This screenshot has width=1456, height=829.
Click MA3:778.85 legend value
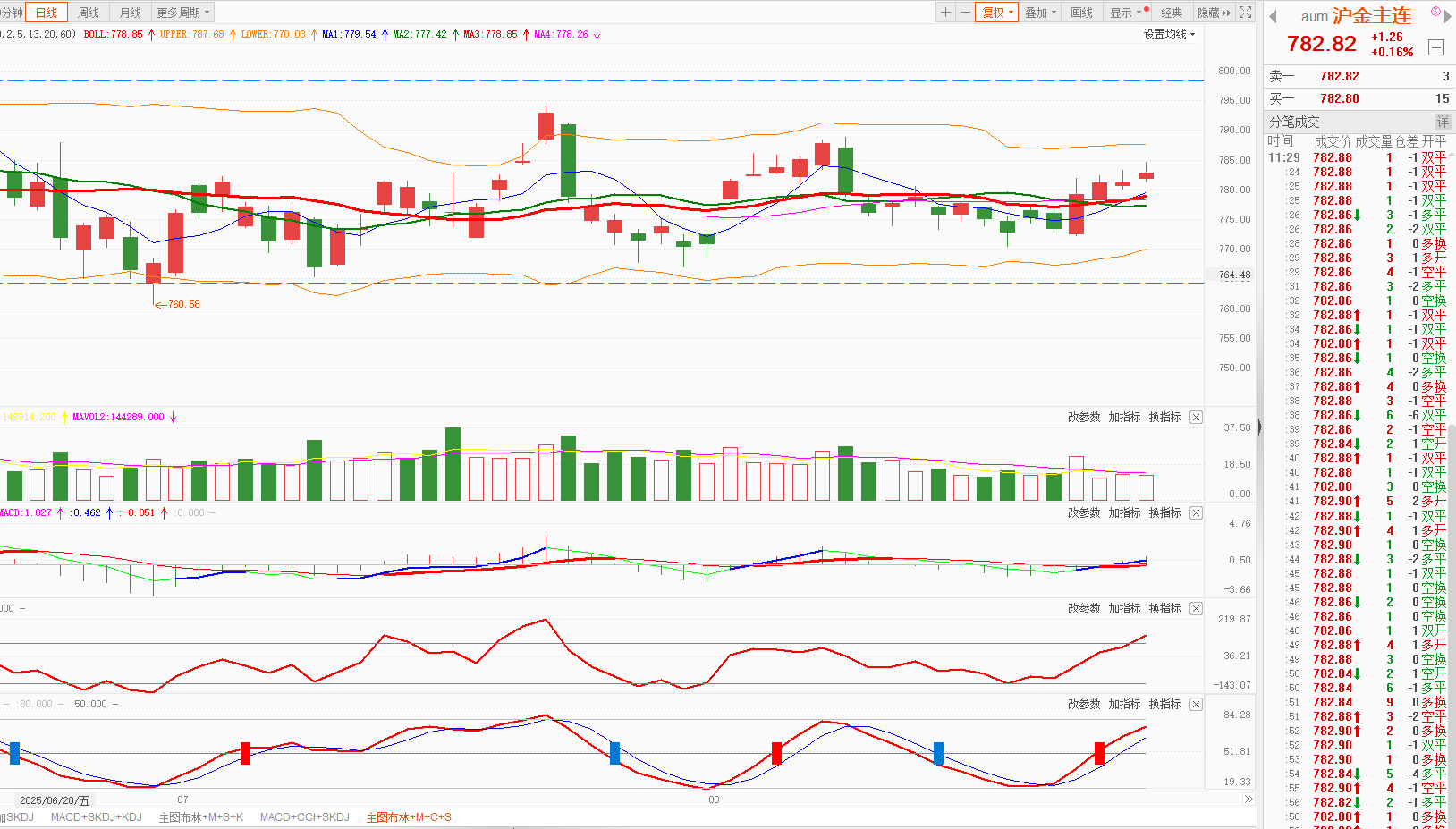[490, 34]
